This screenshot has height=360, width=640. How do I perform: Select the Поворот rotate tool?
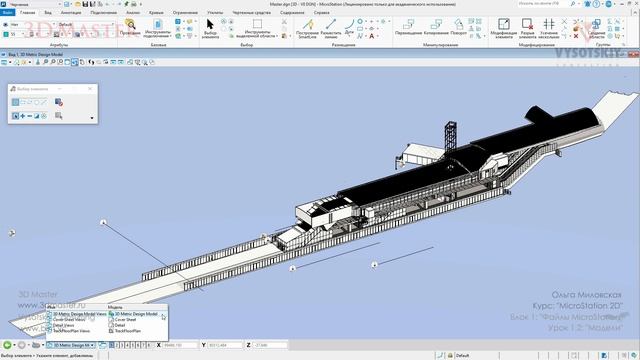click(x=459, y=27)
